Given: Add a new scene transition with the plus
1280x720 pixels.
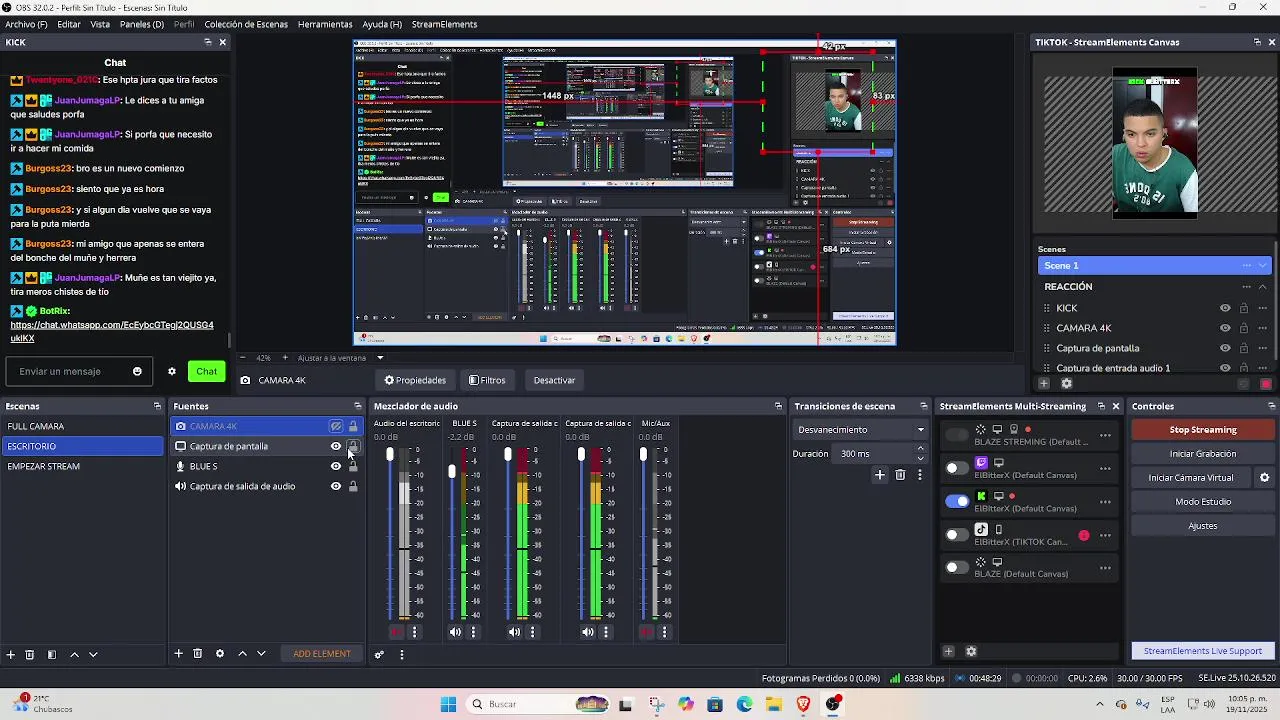Looking at the screenshot, I should pyautogui.click(x=880, y=475).
